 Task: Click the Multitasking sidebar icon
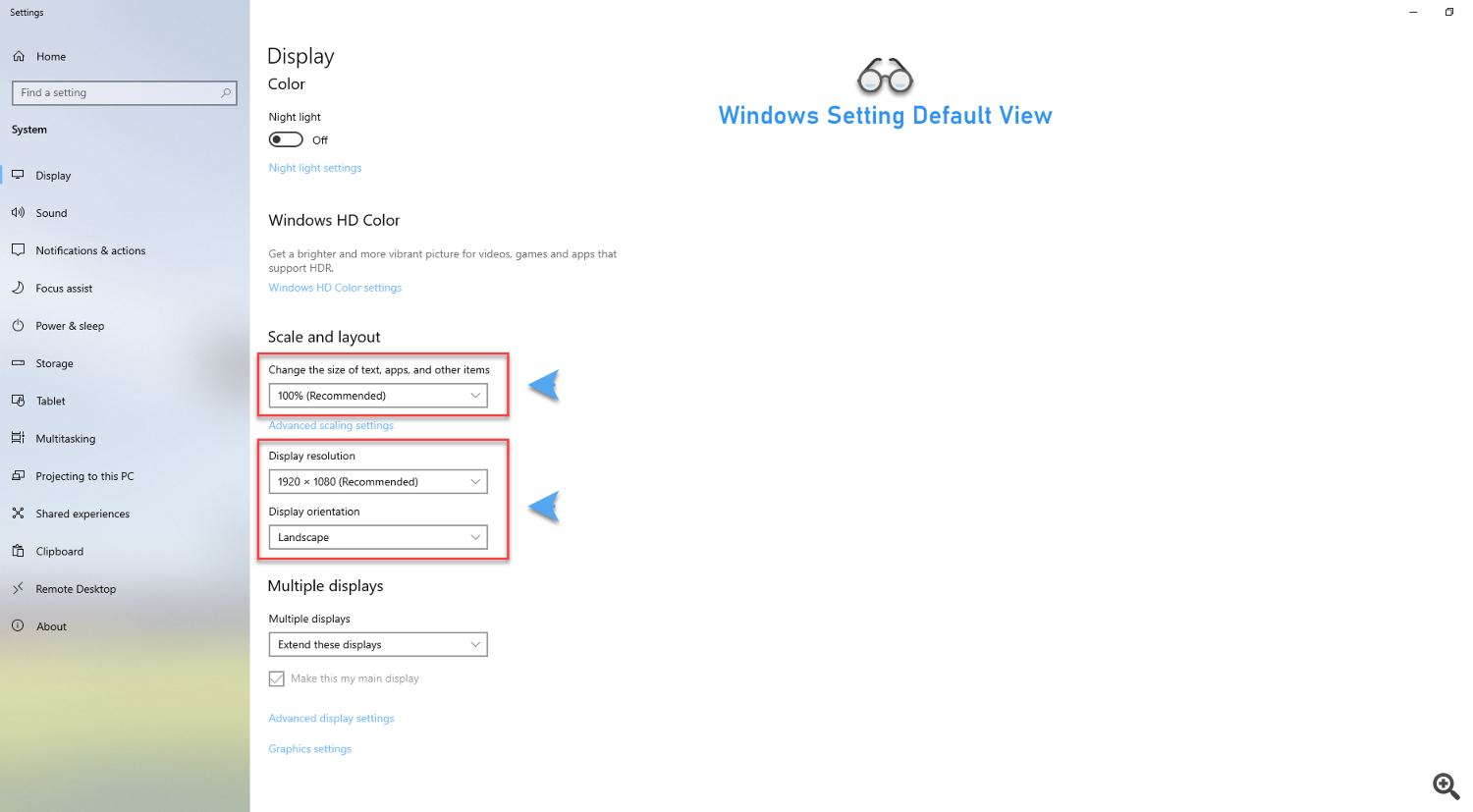[x=19, y=438]
